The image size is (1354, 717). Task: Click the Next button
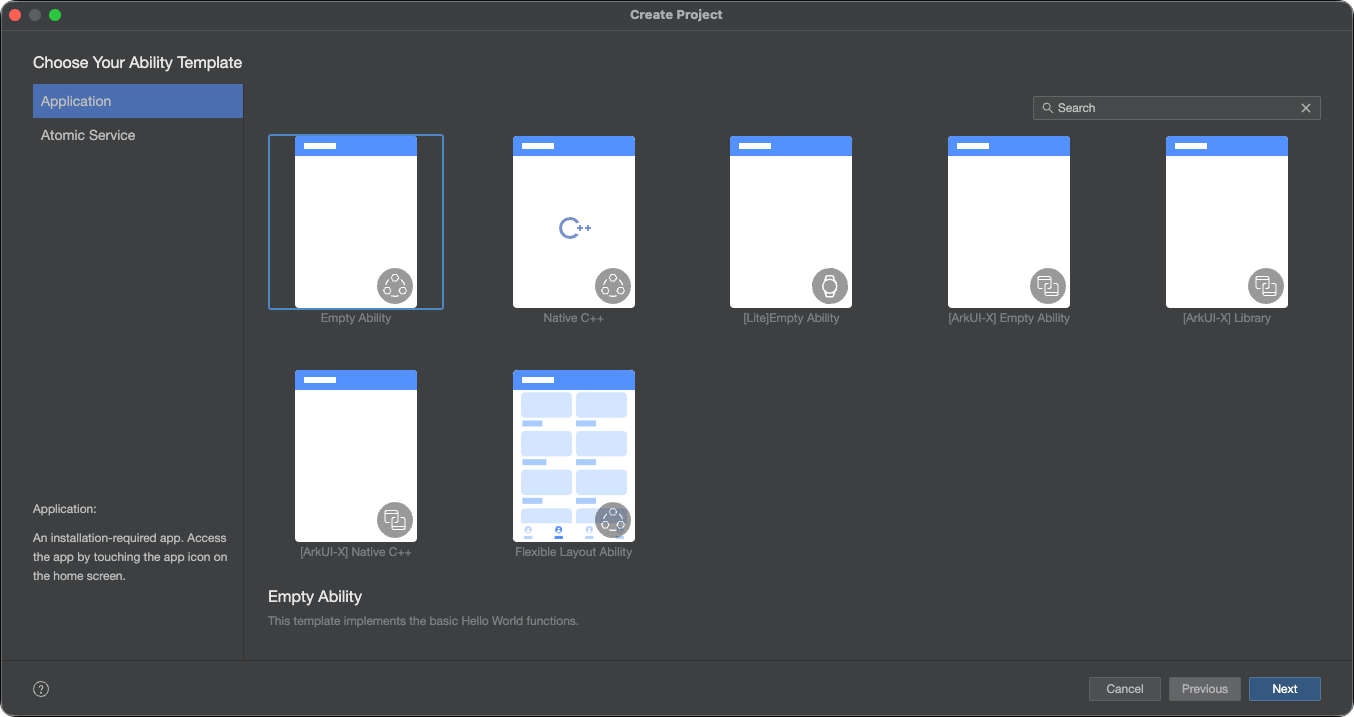click(1285, 689)
